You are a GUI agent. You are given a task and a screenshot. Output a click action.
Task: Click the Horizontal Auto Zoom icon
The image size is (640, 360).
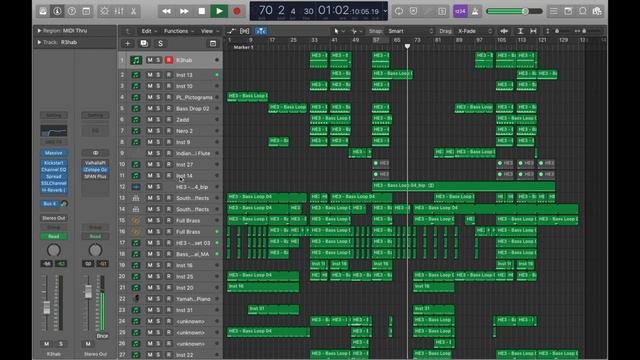[533, 31]
